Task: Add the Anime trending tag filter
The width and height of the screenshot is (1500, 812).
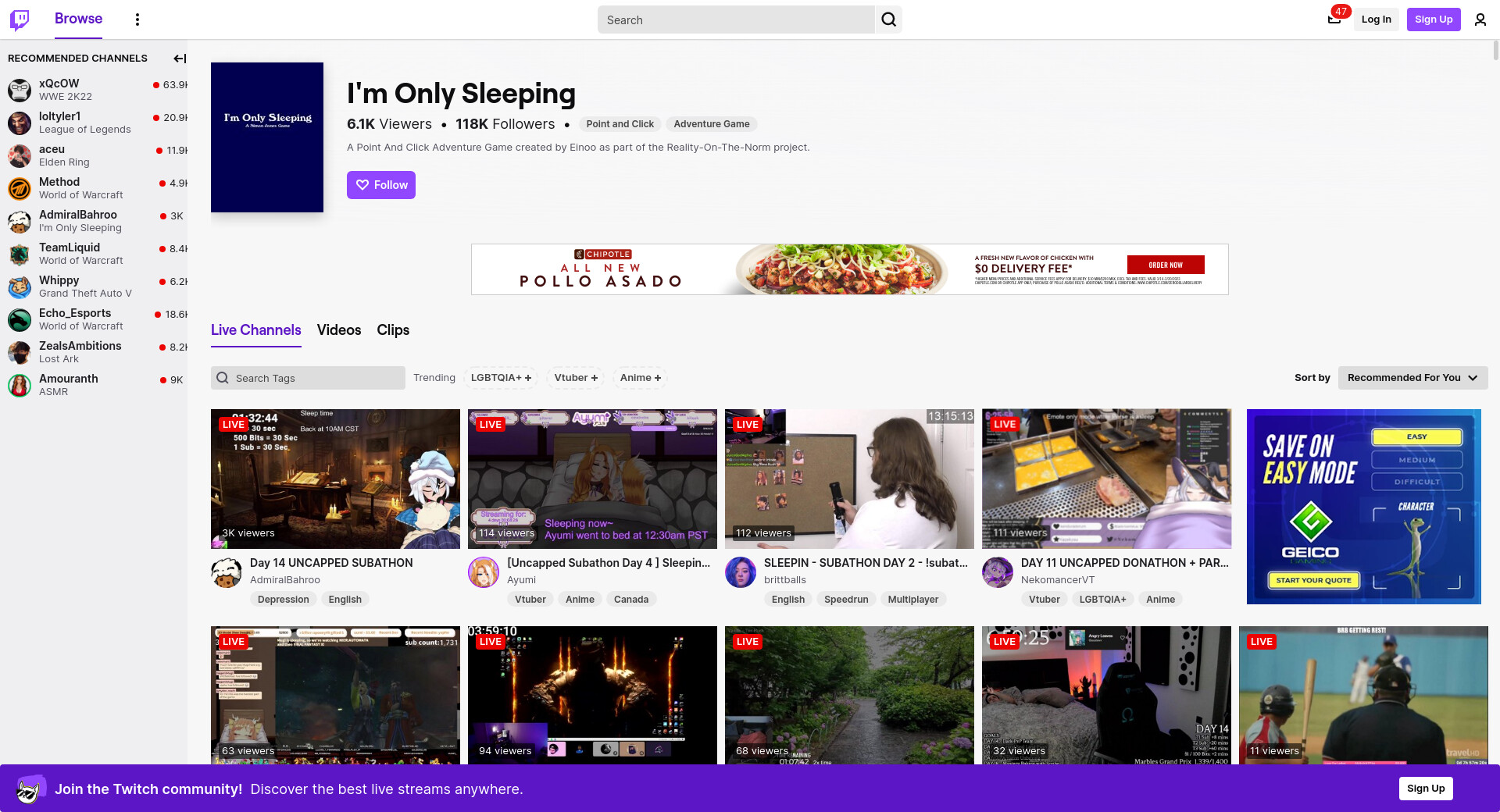Action: tap(641, 378)
